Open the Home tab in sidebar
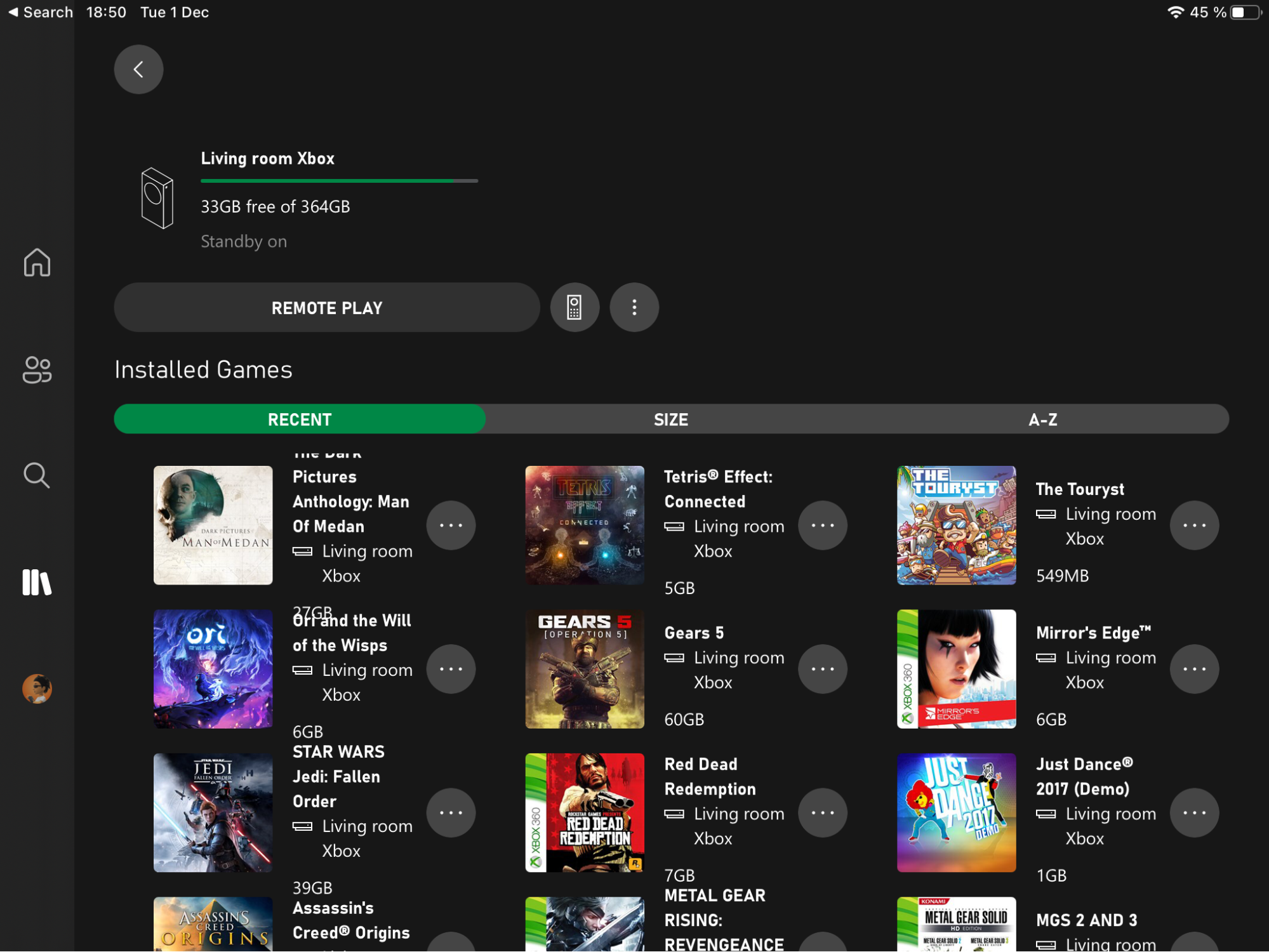The height and width of the screenshot is (952, 1269). (x=37, y=262)
